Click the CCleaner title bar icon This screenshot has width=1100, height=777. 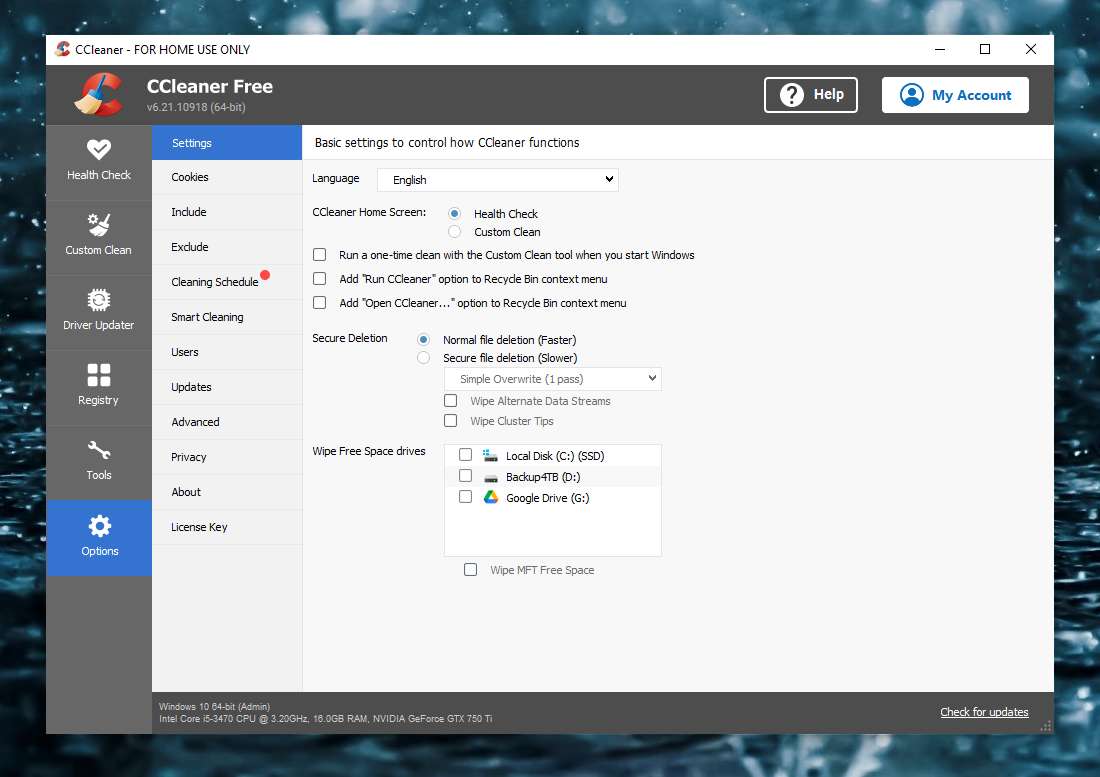(63, 49)
